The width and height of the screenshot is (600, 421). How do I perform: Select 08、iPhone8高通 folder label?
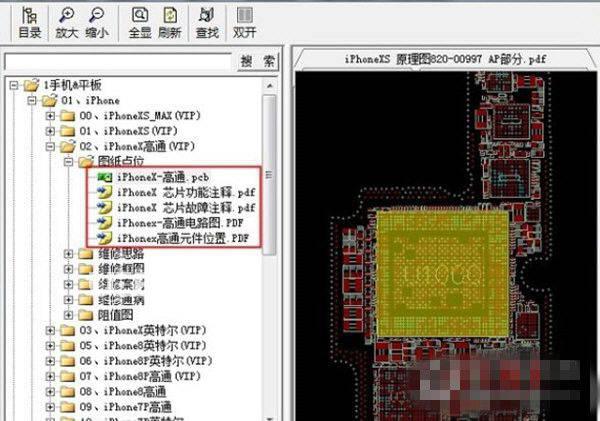pyautogui.click(x=123, y=392)
